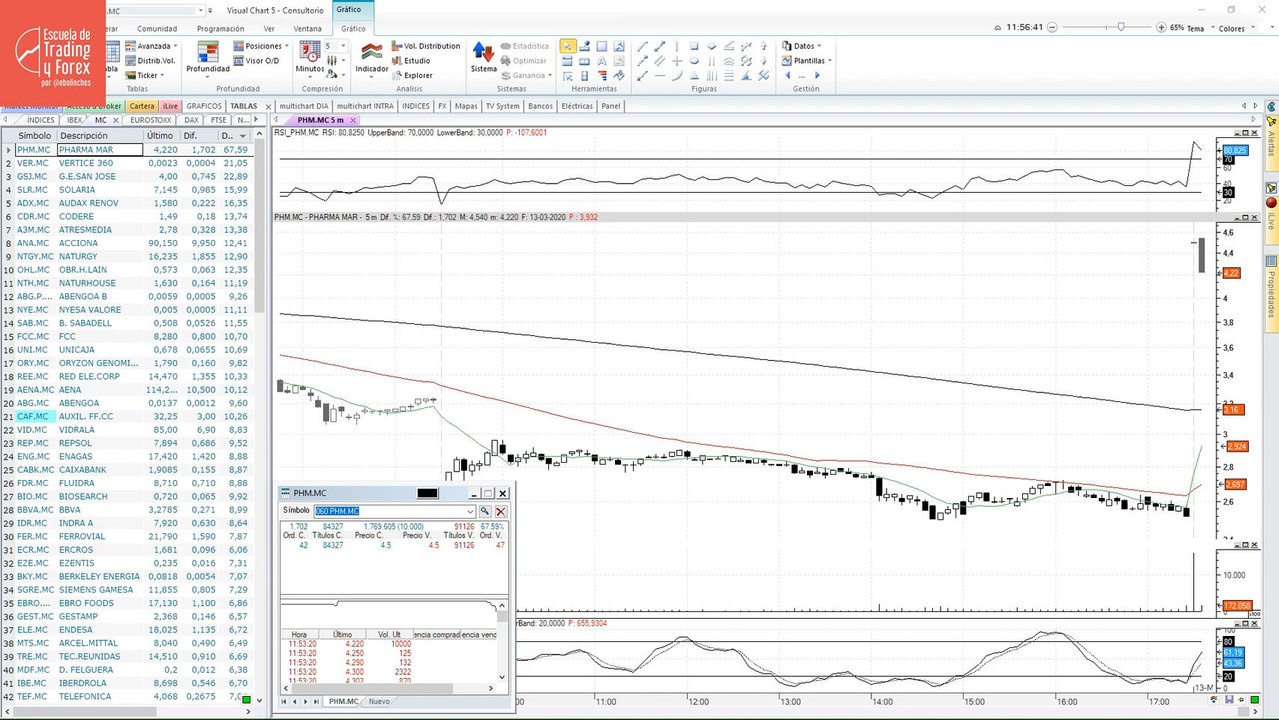The image size is (1279, 720).
Task: Click the Hora column header in PHM.MC window
Action: (298, 634)
